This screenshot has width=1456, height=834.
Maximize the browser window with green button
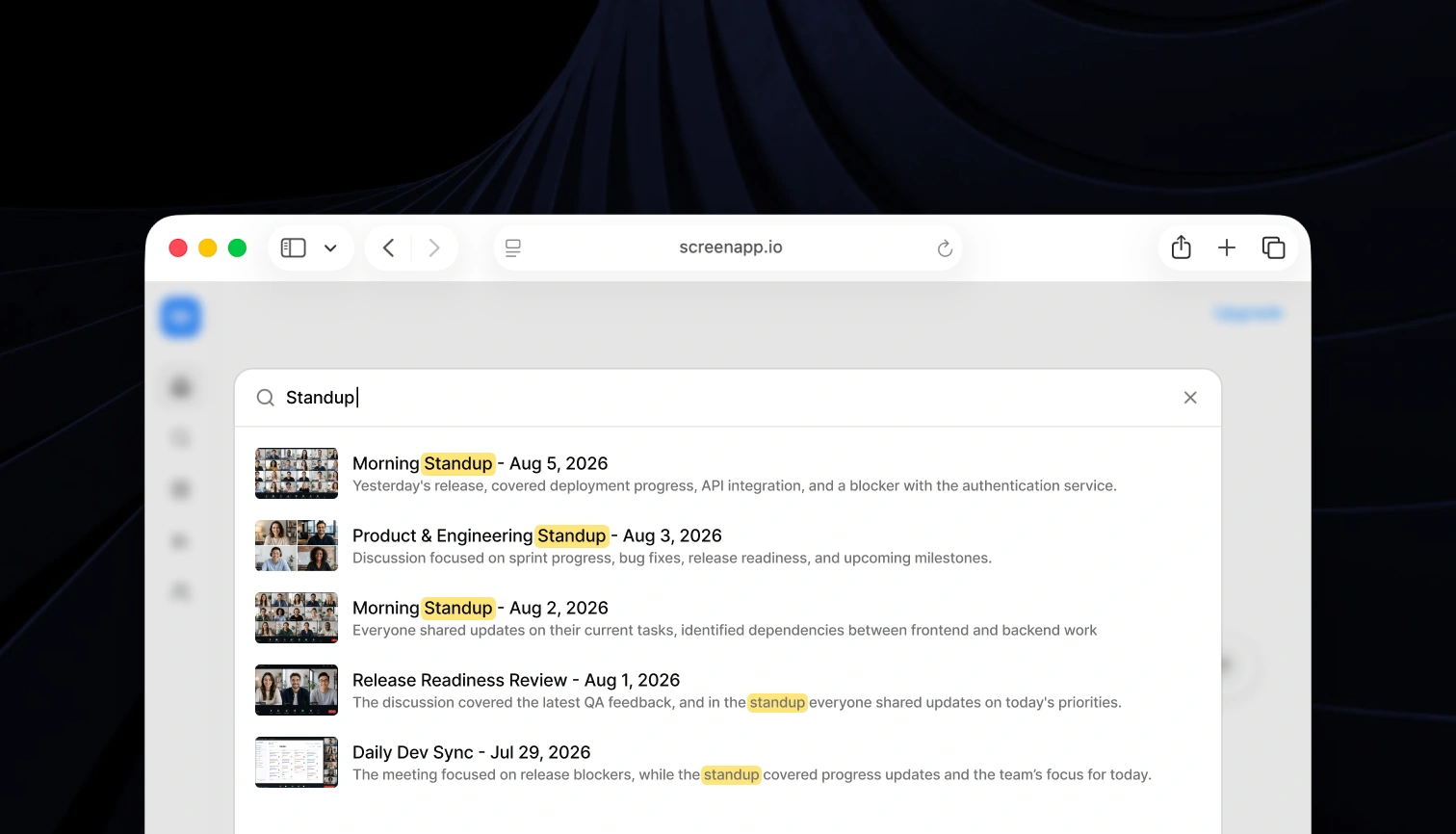tap(237, 248)
